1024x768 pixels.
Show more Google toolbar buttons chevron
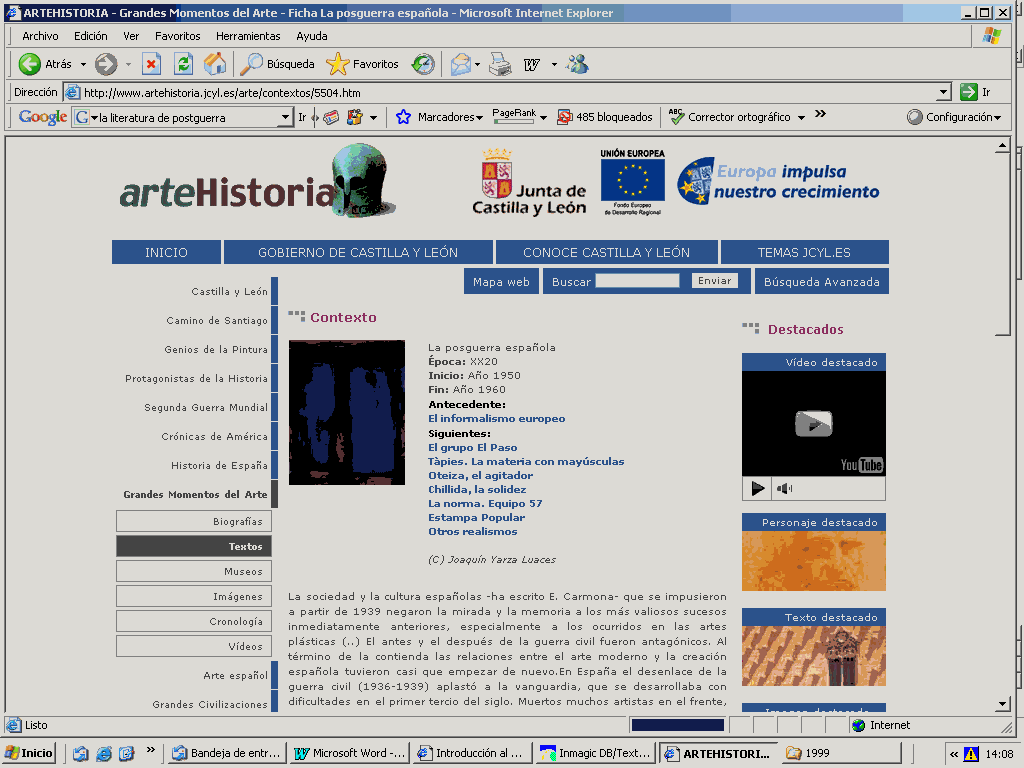[820, 114]
